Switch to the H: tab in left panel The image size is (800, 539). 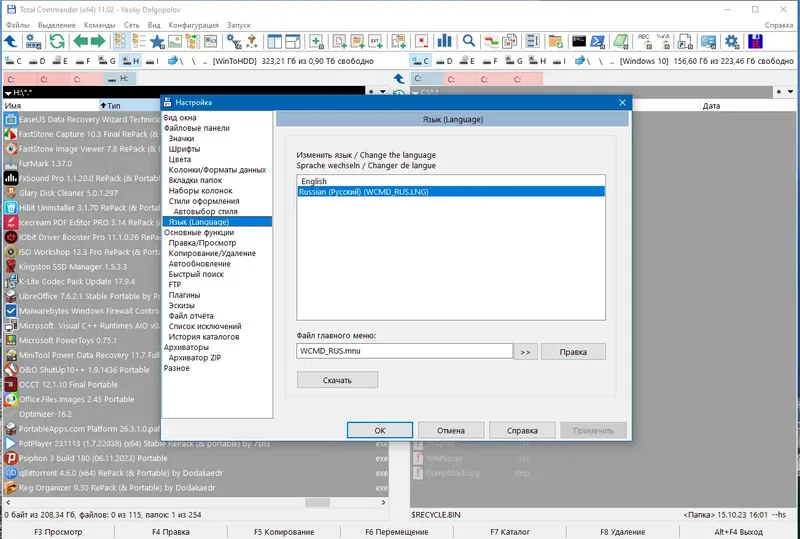coord(120,79)
